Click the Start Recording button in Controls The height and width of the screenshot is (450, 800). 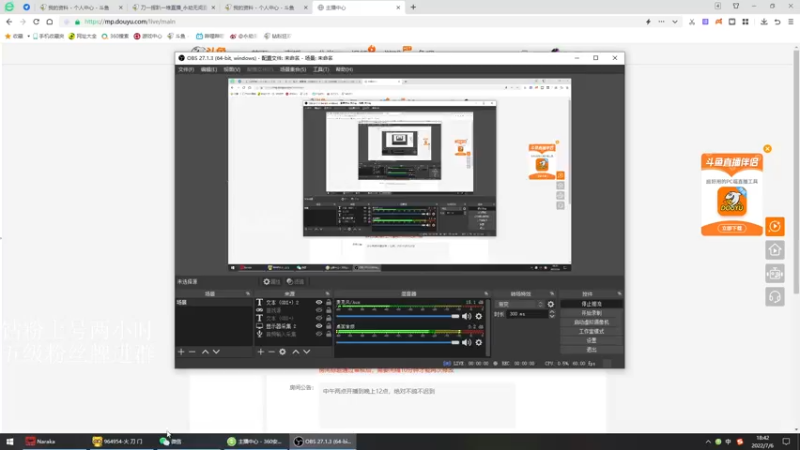[591, 313]
